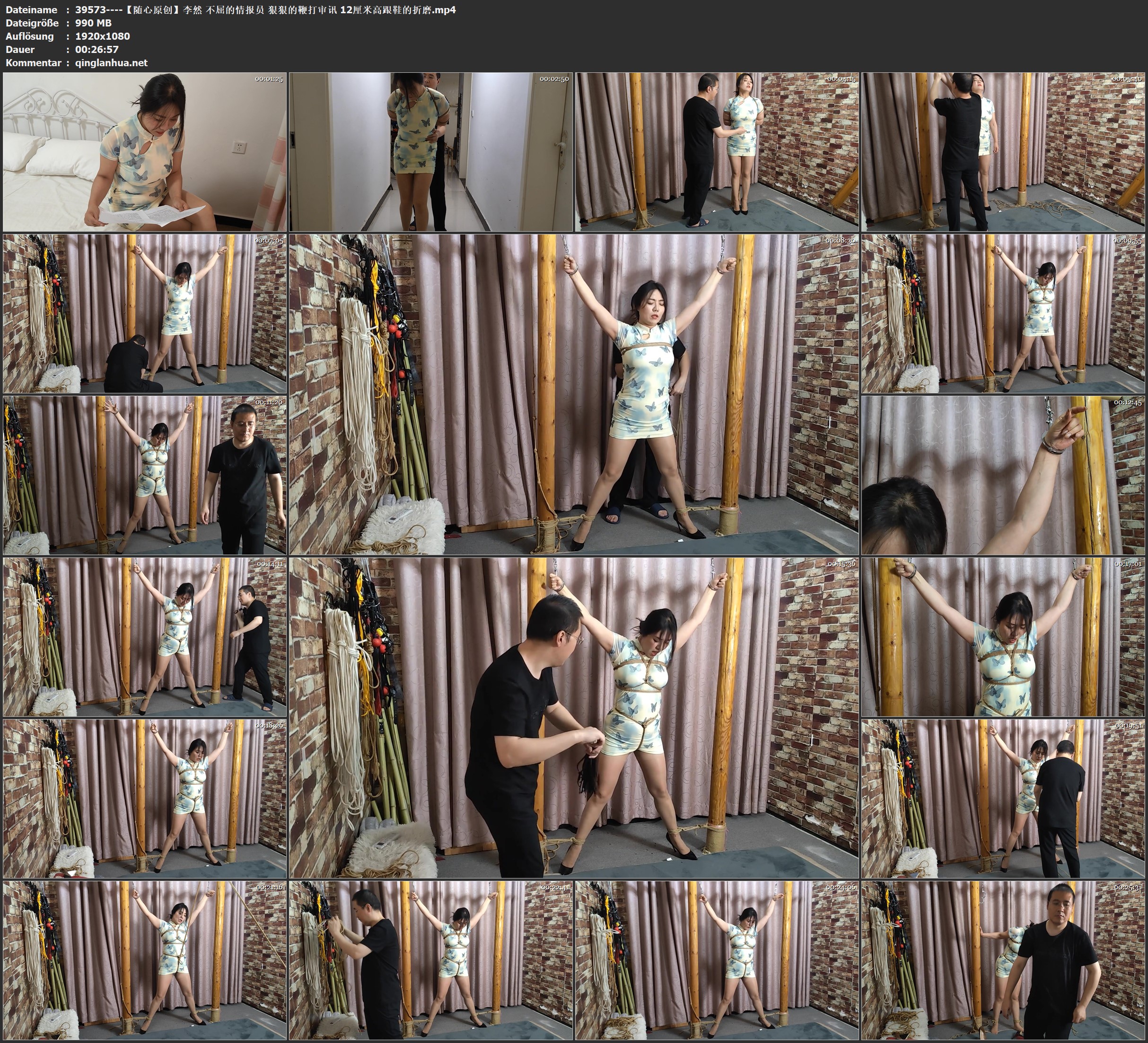Open large frame with timestamp 00:08:30
Screen dimensions: 1148x1043
573,394
